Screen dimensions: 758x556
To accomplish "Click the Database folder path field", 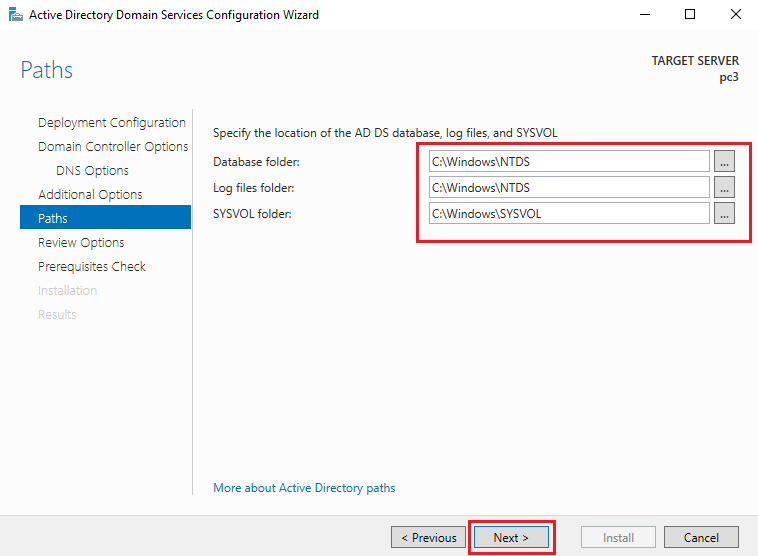I will pos(567,161).
